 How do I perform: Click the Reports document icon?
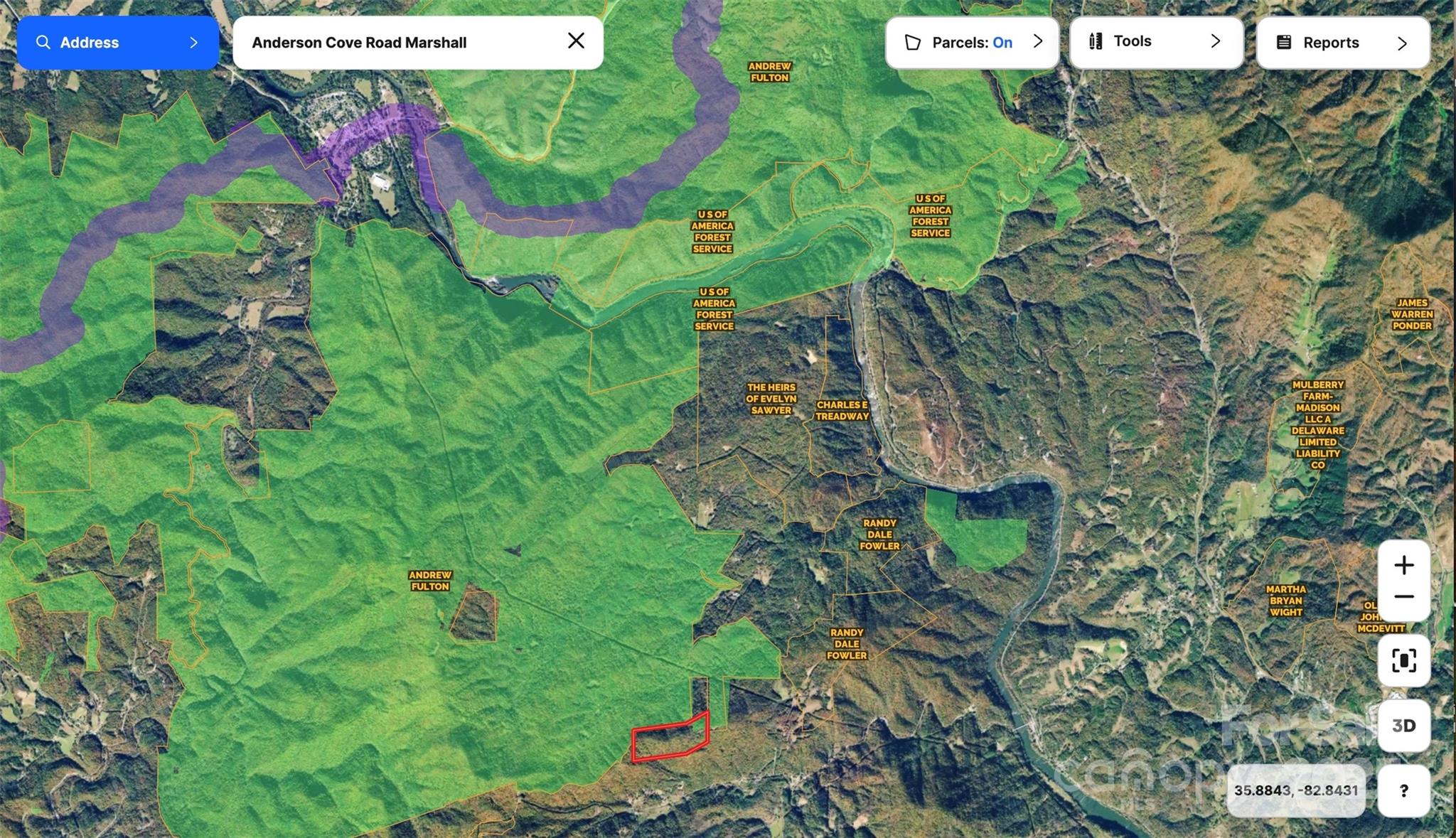1284,43
